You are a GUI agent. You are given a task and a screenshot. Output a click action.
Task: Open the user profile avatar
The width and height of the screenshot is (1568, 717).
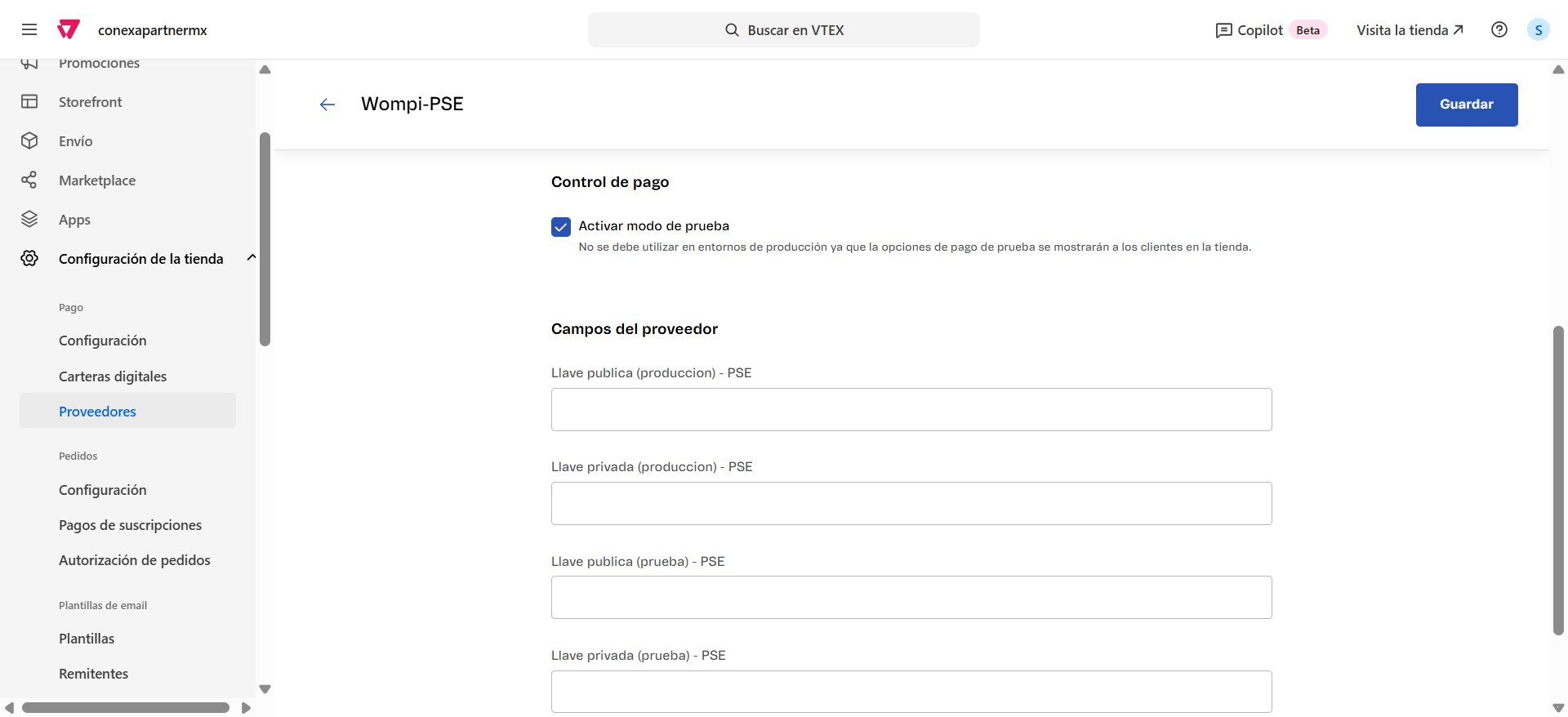point(1538,30)
